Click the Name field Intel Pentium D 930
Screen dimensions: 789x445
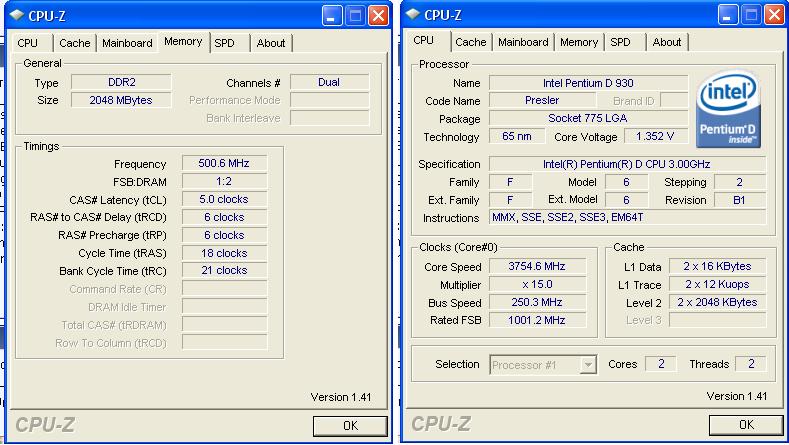(x=588, y=83)
